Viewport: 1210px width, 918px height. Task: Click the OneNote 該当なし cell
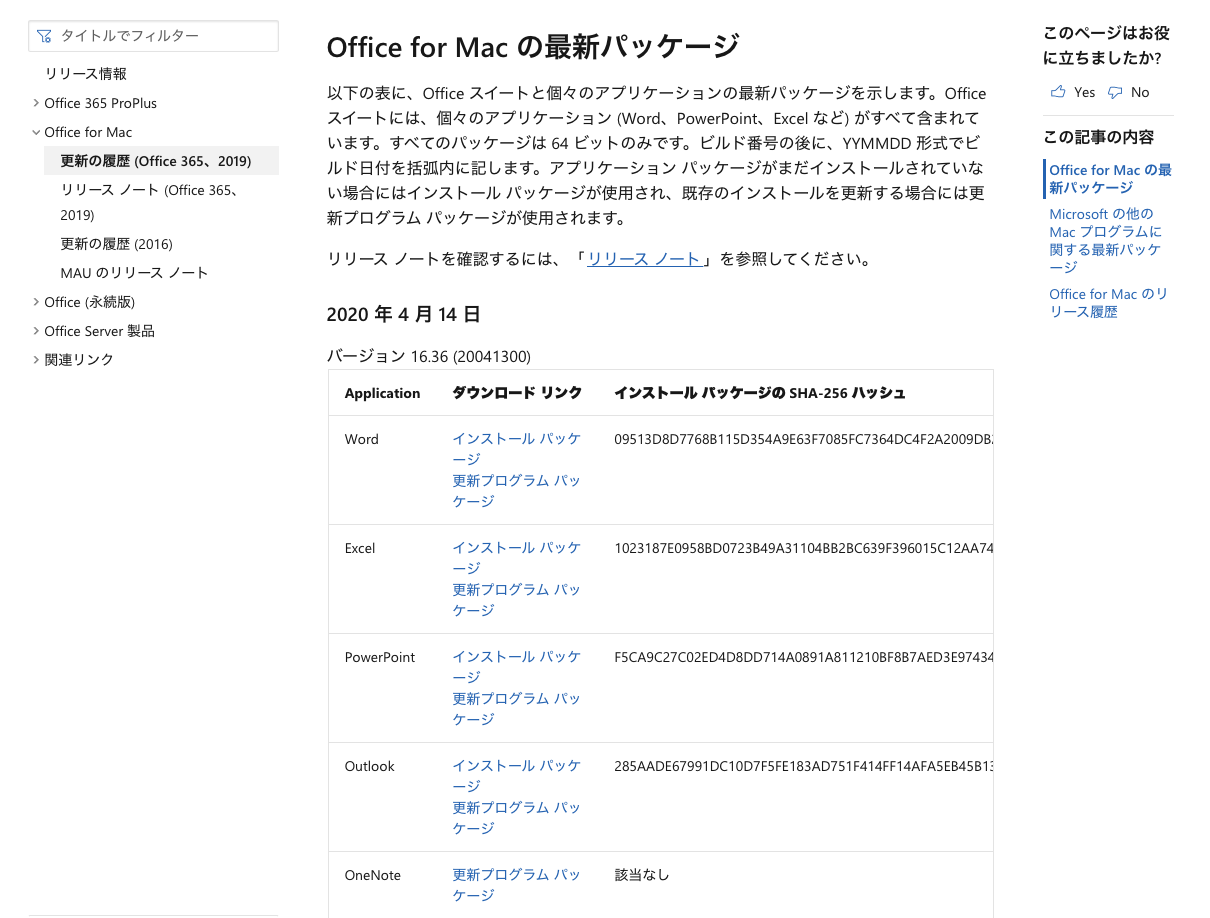pos(642,875)
